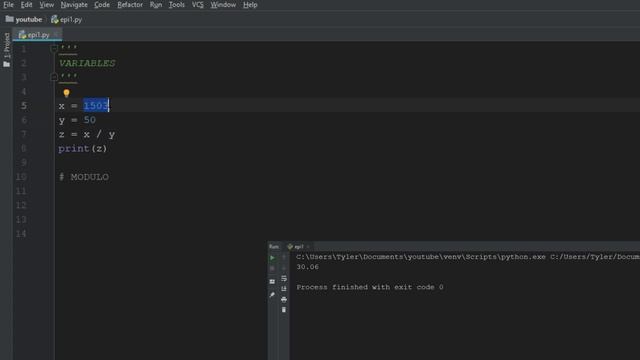Click the 30.06 output value
Viewport: 640px width, 360px height.
click(x=307, y=267)
